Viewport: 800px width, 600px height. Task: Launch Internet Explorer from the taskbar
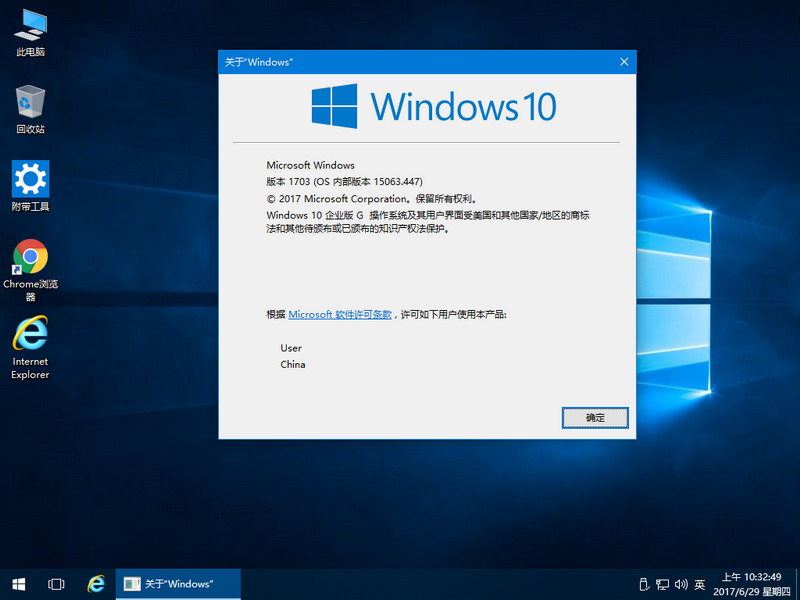[96, 584]
